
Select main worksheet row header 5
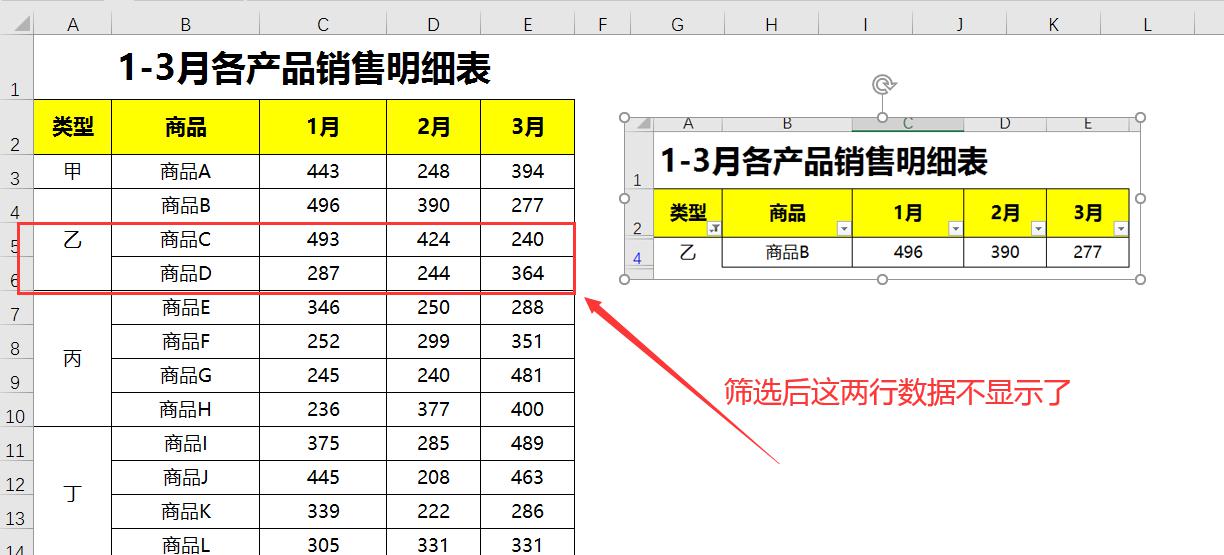pyautogui.click(x=16, y=240)
